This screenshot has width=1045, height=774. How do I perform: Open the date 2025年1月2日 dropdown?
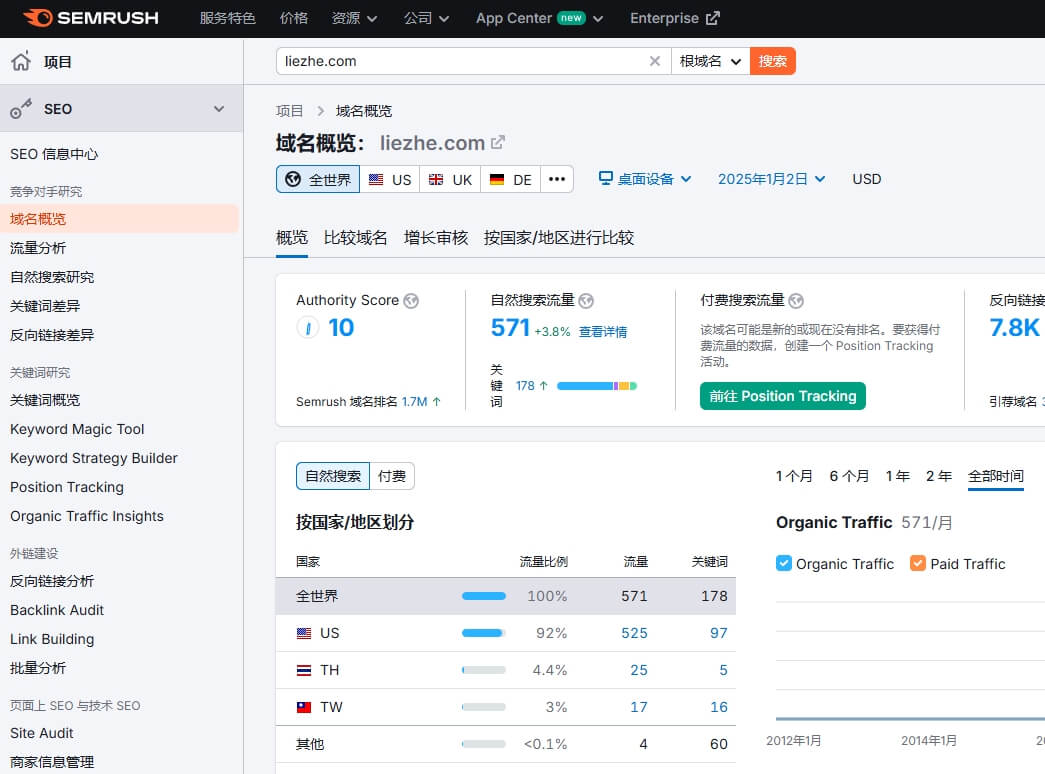[x=772, y=179]
